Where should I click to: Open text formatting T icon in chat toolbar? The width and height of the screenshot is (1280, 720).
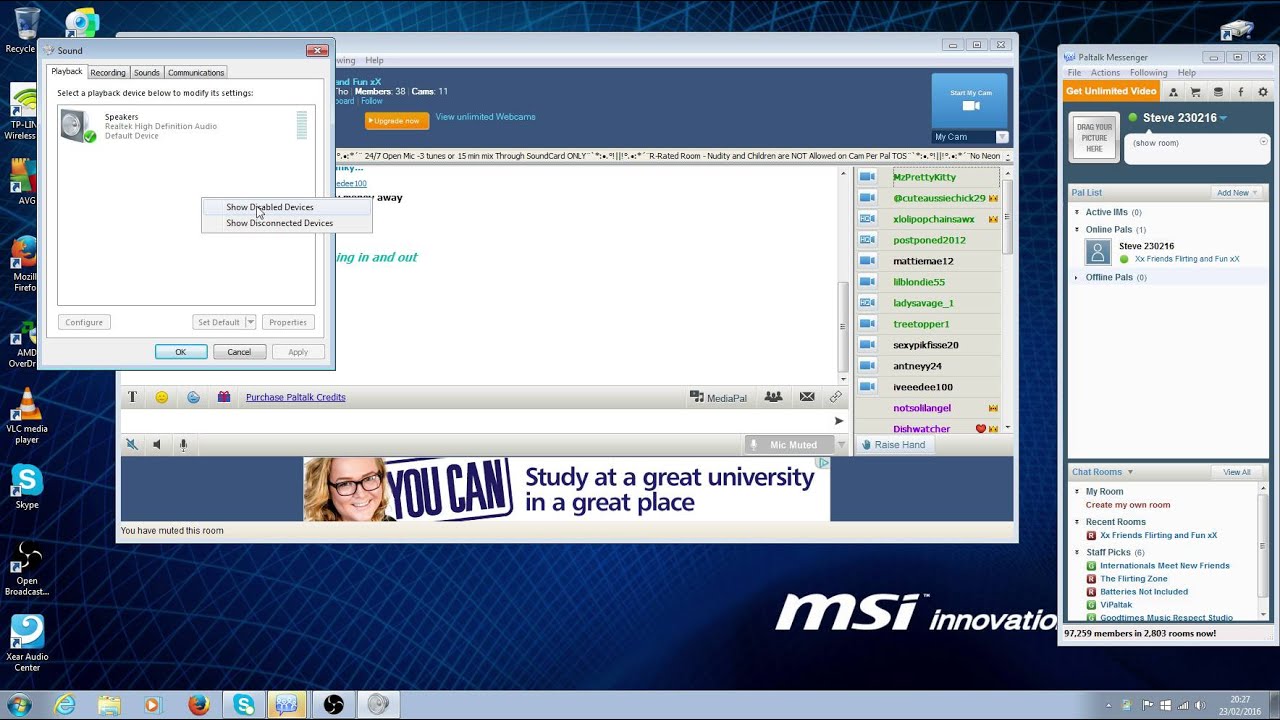pos(131,397)
